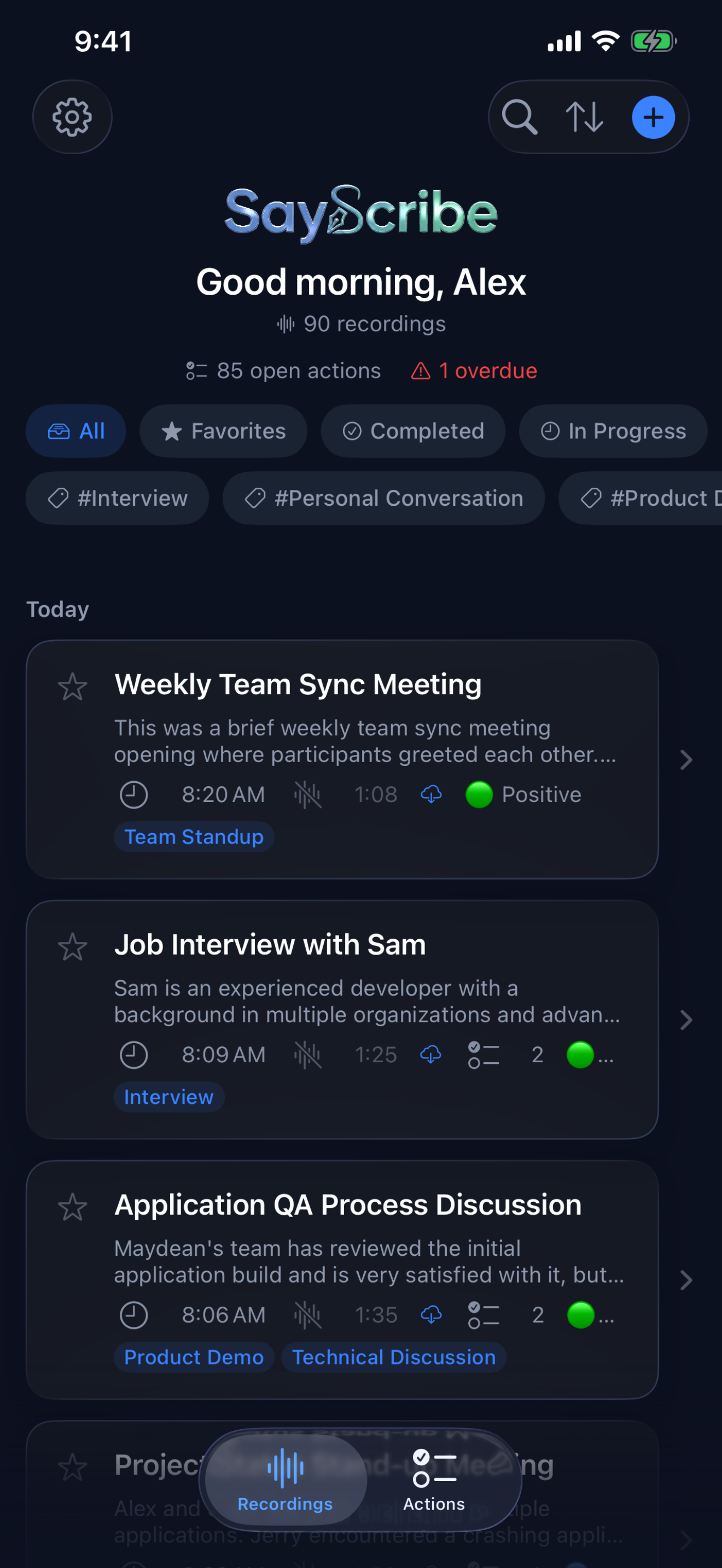
Task: Tap the cellular signal bars
Action: (564, 42)
